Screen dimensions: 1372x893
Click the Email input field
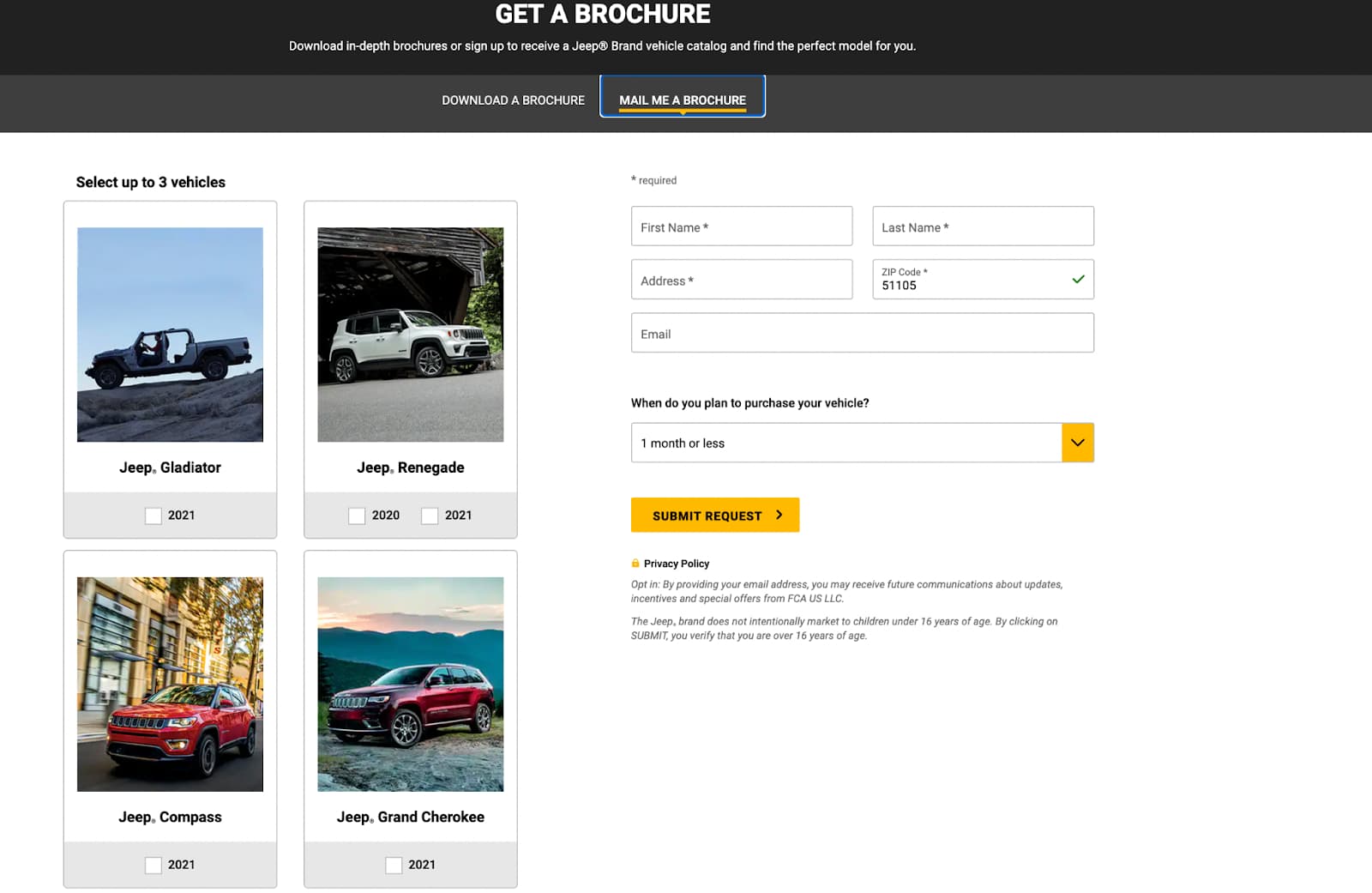coord(862,333)
